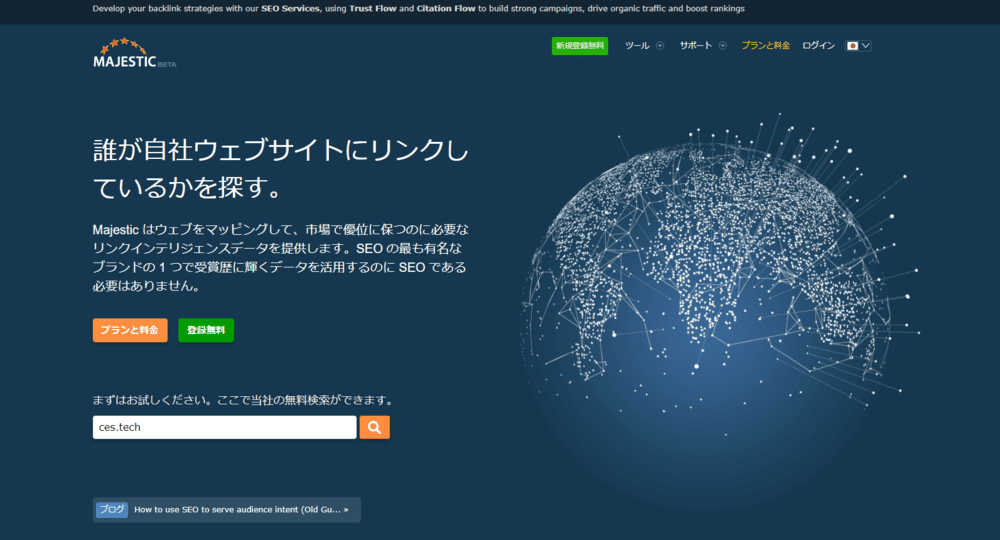Click the heading 誰が自社ウェブサイトにリンクしているかを探す
Image resolution: width=1000 pixels, height=540 pixels.
281,169
